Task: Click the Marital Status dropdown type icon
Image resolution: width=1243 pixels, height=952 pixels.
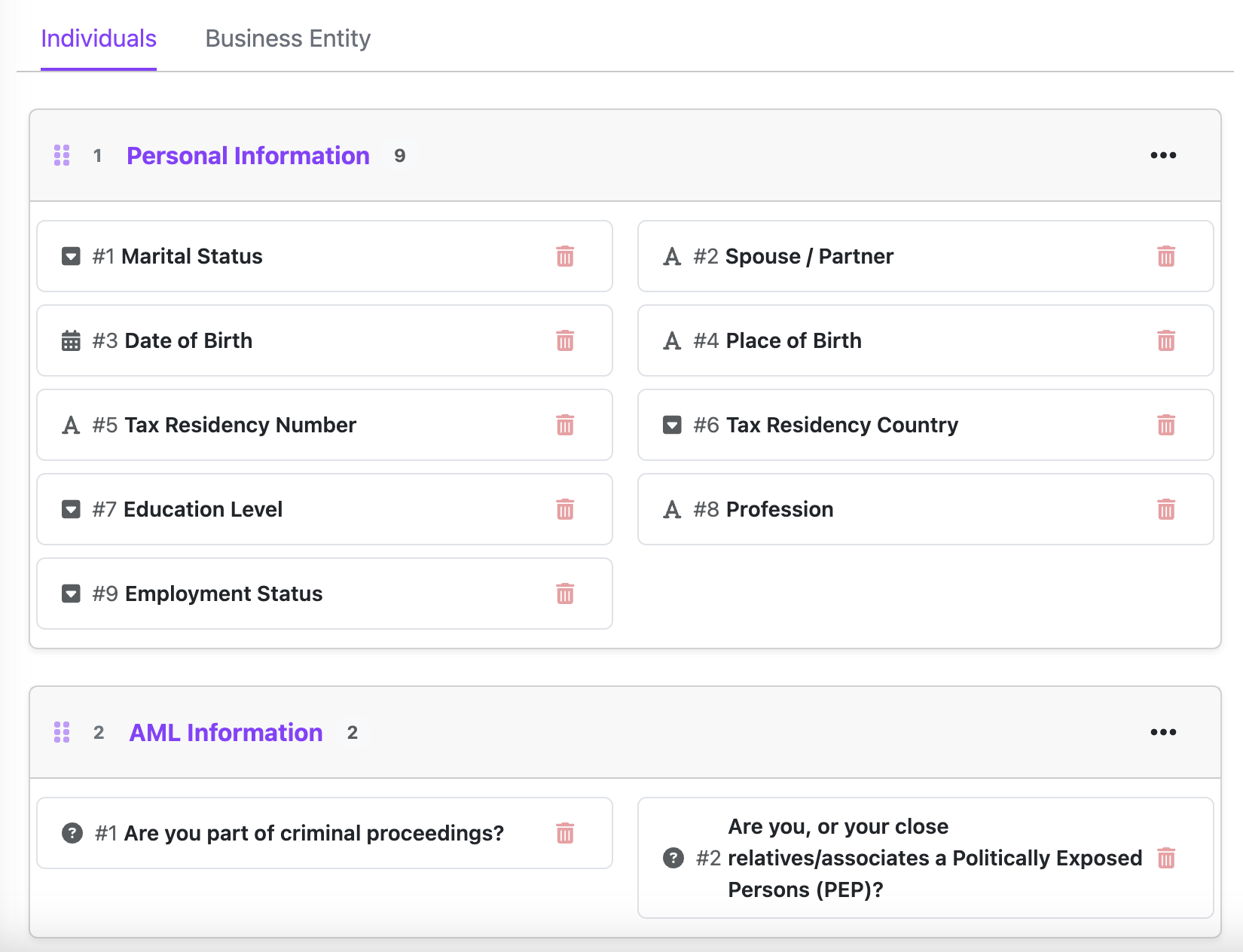Action: [71, 256]
